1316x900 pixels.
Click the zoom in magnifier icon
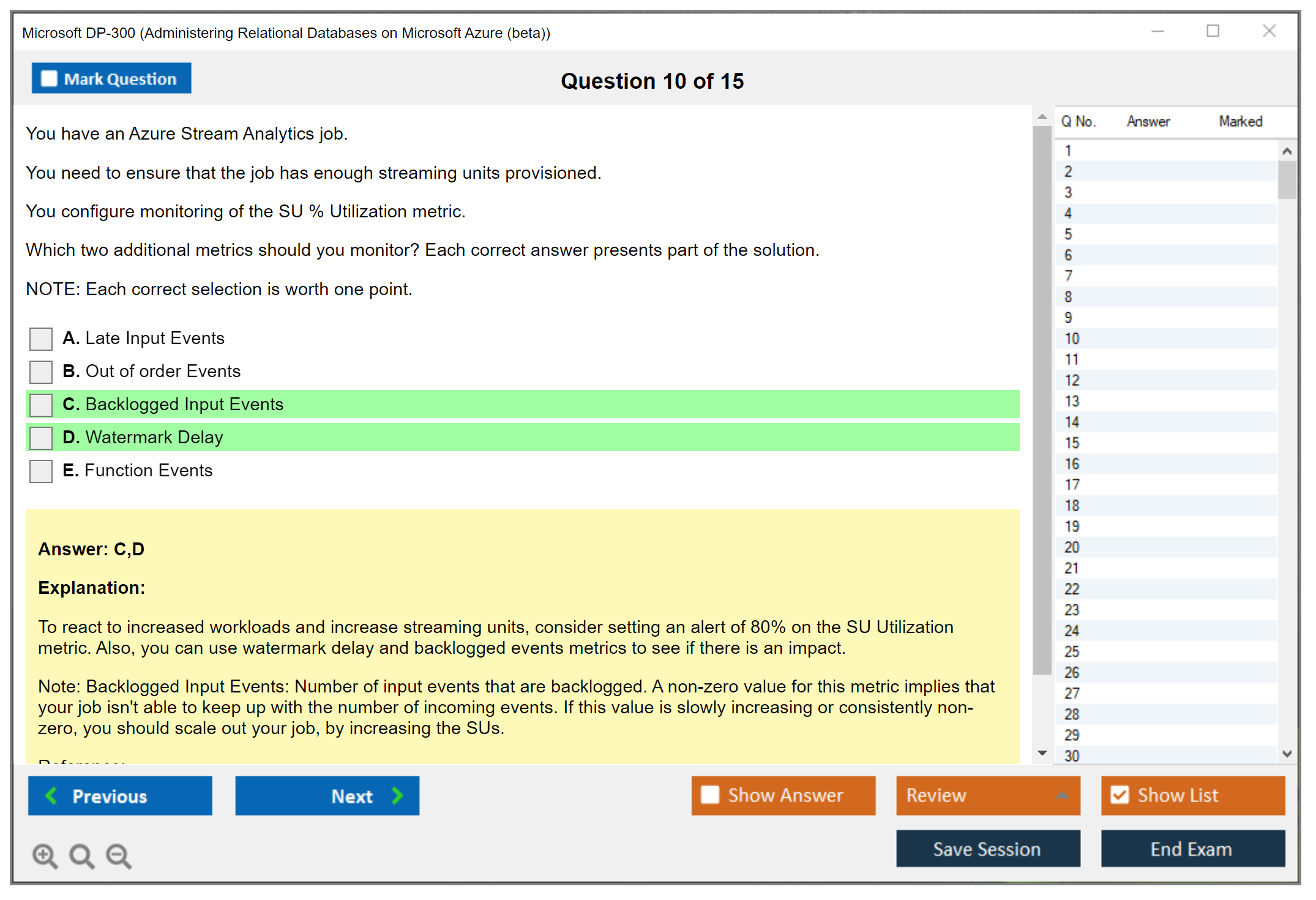45,855
